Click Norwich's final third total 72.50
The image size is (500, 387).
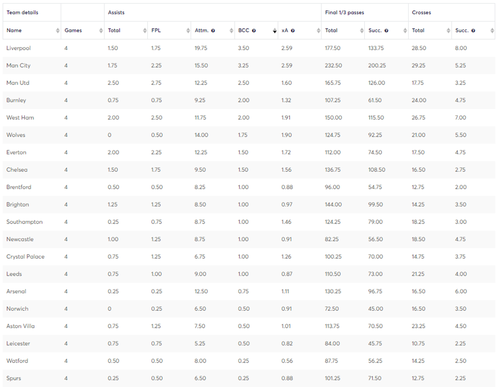click(x=332, y=308)
